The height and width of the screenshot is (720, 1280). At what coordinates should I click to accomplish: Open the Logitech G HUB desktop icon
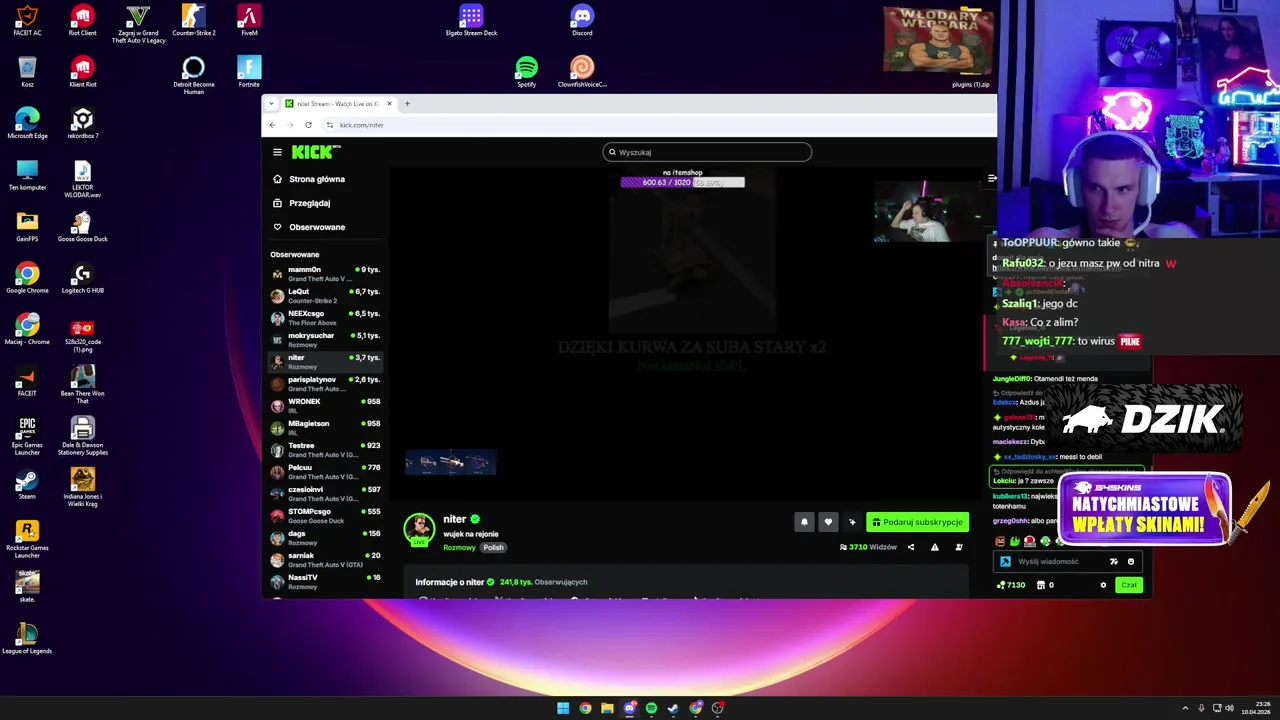(x=82, y=278)
